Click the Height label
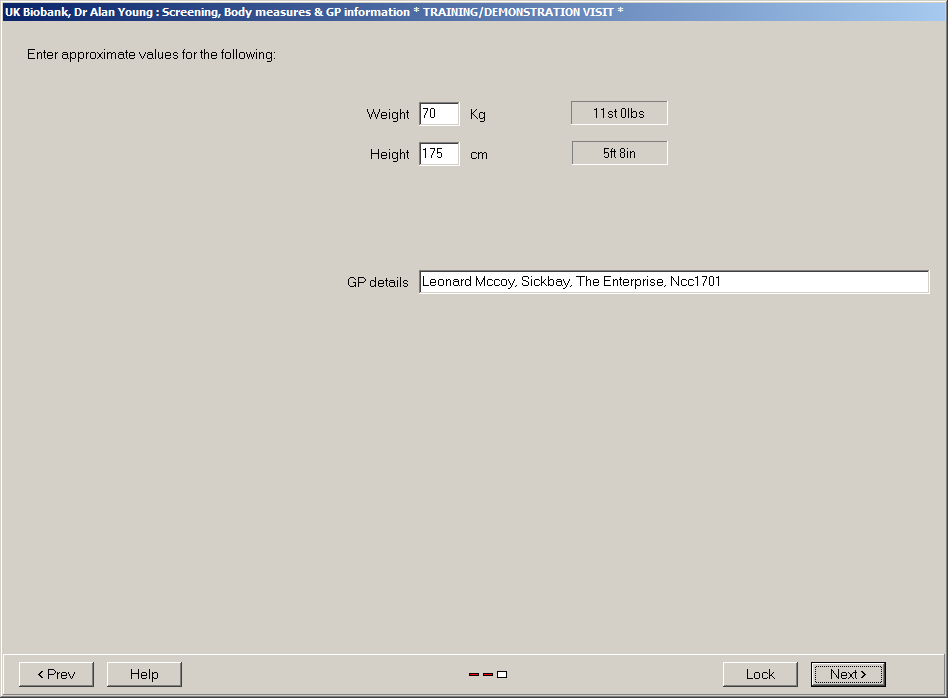This screenshot has width=948, height=698. (x=389, y=155)
